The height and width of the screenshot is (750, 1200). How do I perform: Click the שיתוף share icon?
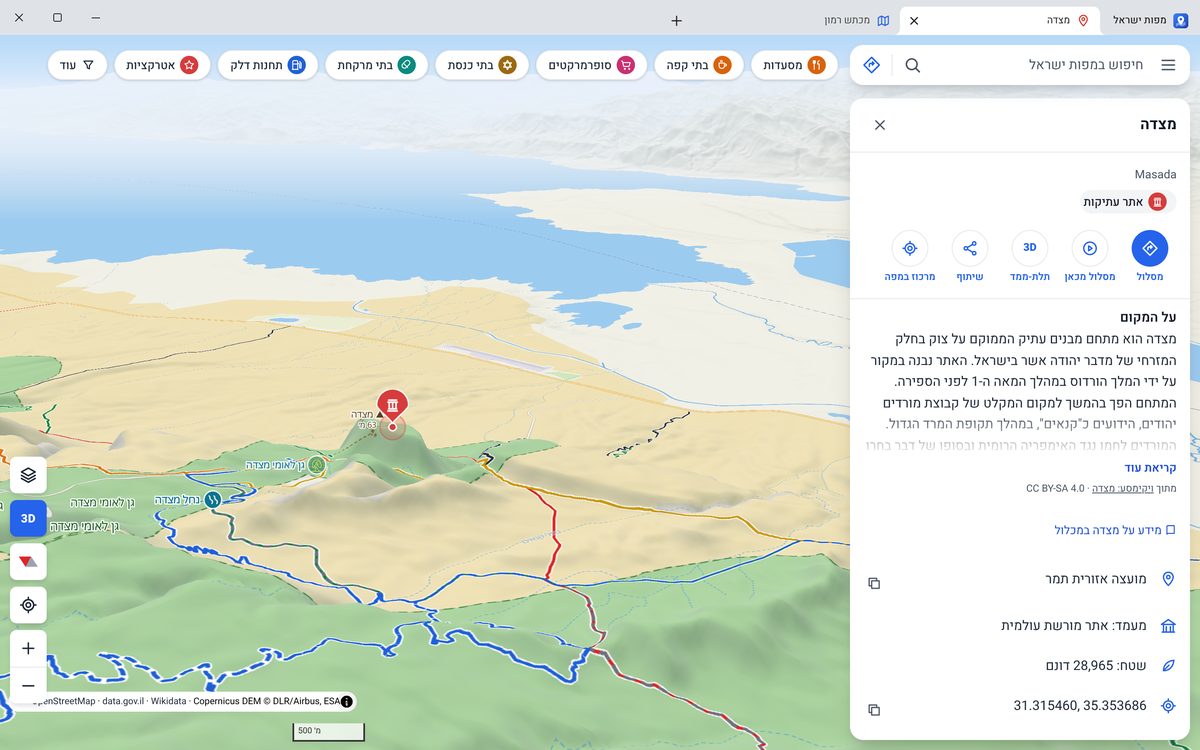969,248
